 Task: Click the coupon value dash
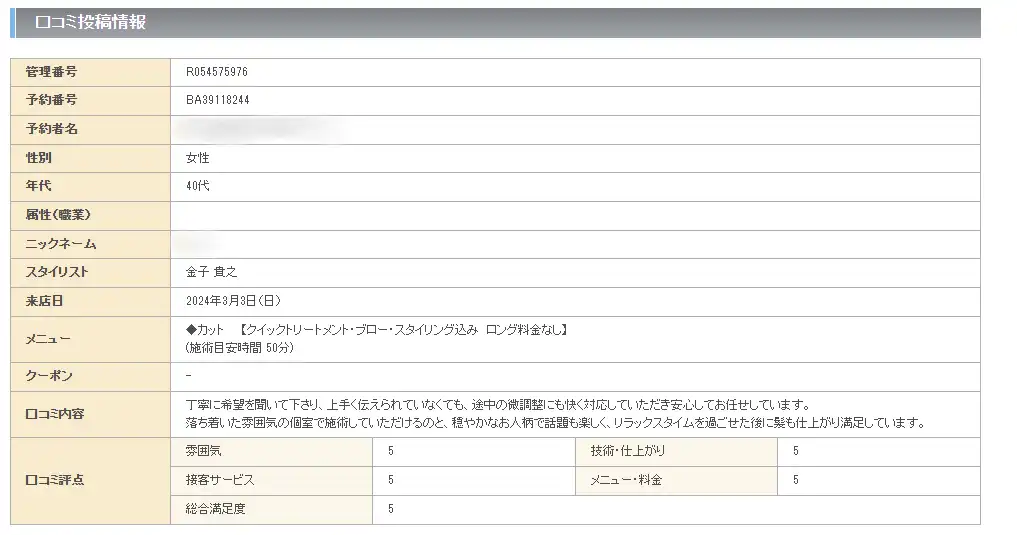pyautogui.click(x=188, y=375)
